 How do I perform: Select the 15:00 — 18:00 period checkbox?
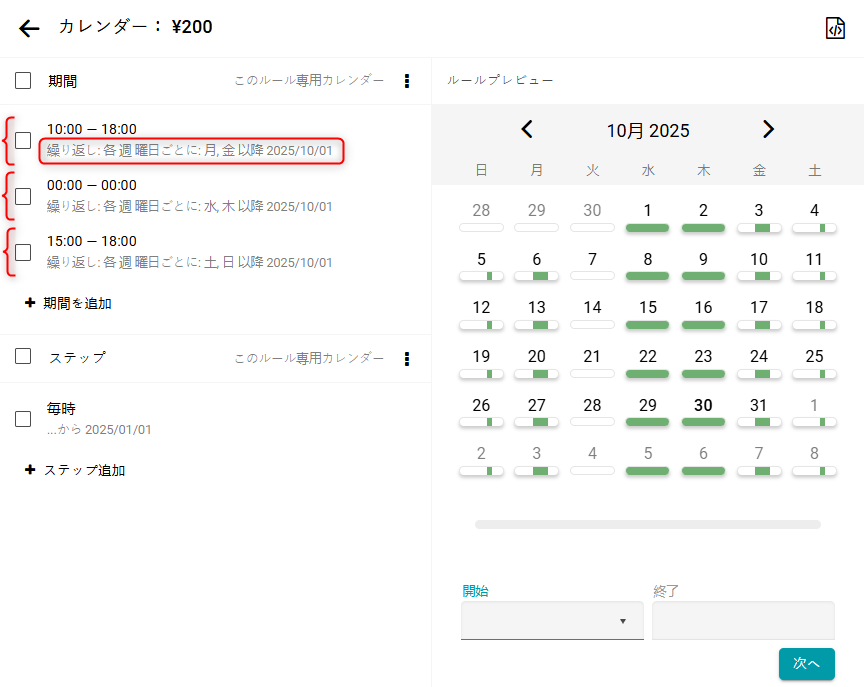point(23,252)
